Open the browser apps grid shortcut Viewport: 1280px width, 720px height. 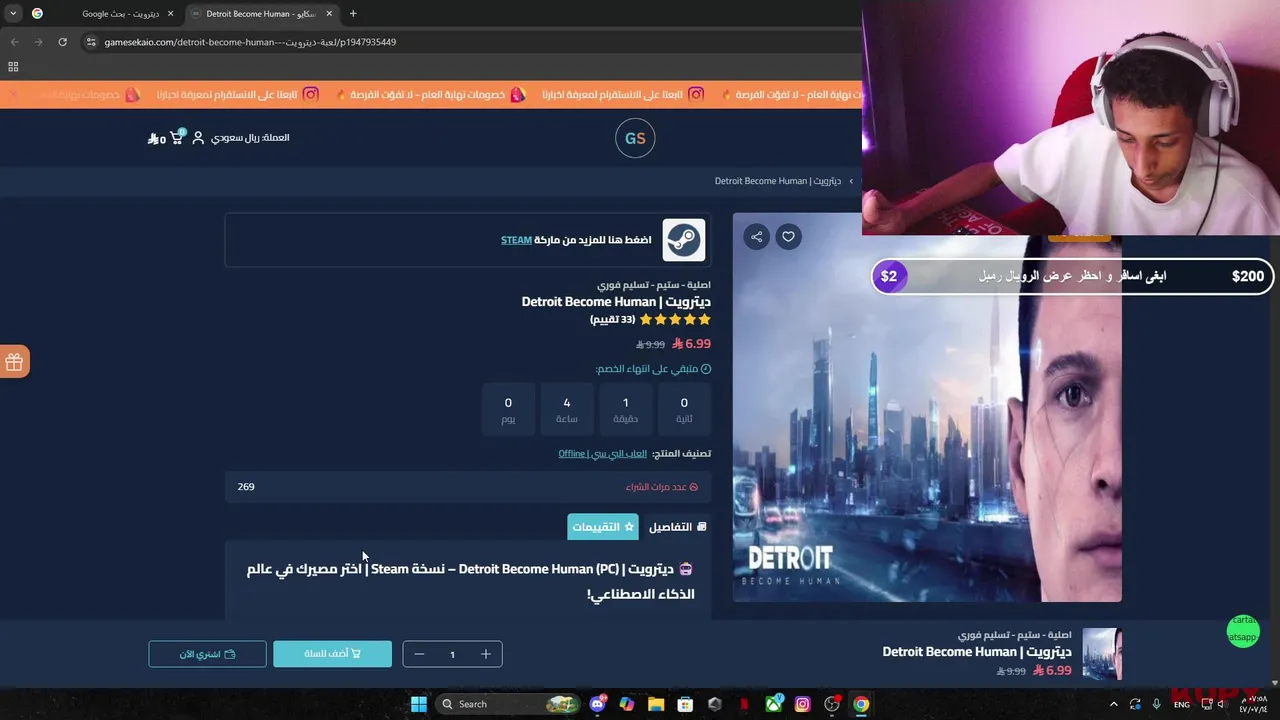(13, 67)
